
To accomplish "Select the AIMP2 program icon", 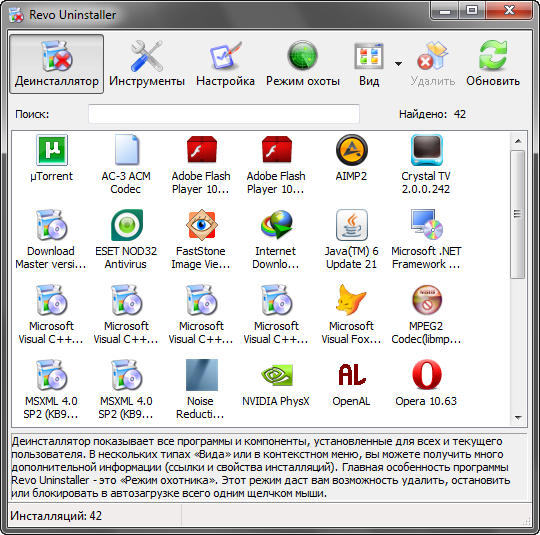I will click(352, 150).
